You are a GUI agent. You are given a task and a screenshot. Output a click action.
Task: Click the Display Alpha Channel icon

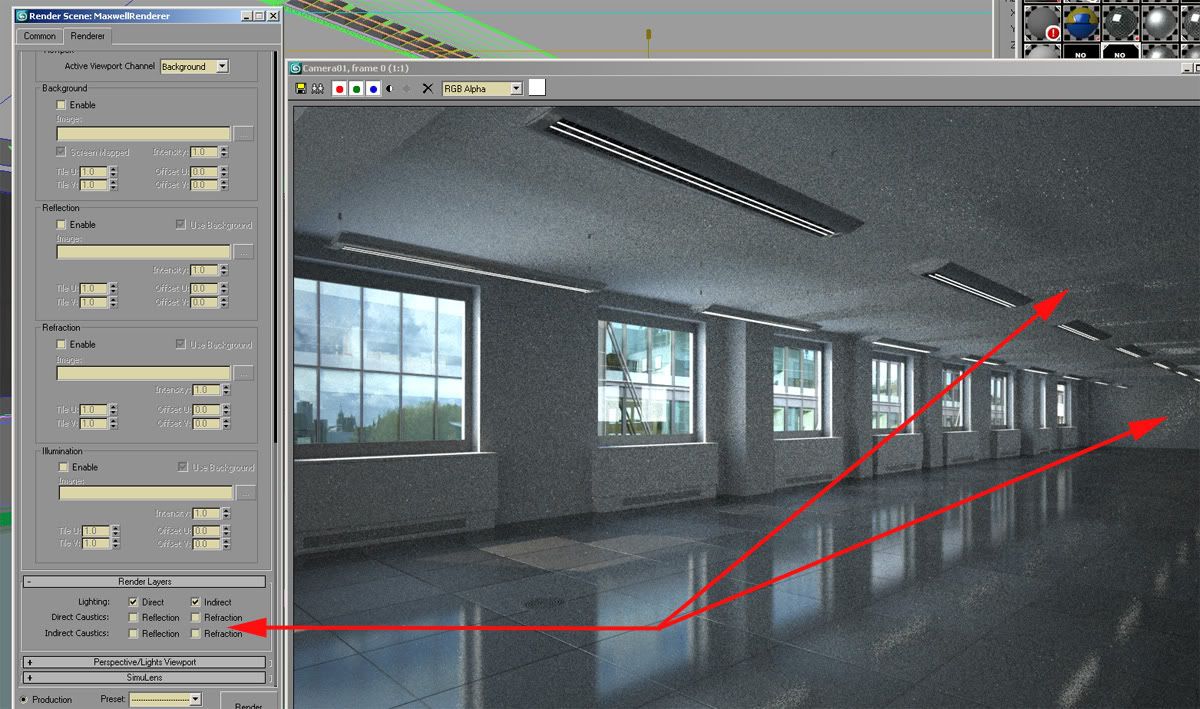pos(390,89)
